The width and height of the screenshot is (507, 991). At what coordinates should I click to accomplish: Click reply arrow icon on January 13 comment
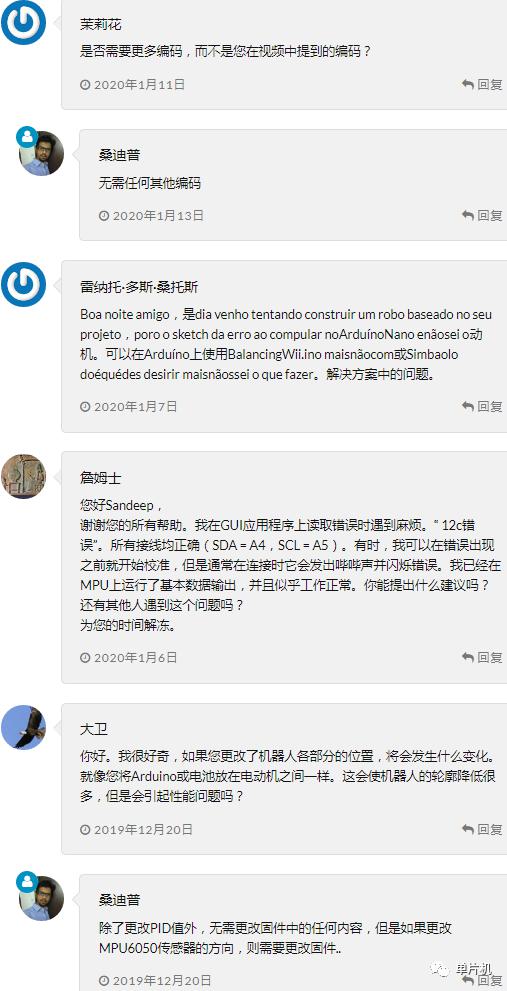tap(468, 216)
